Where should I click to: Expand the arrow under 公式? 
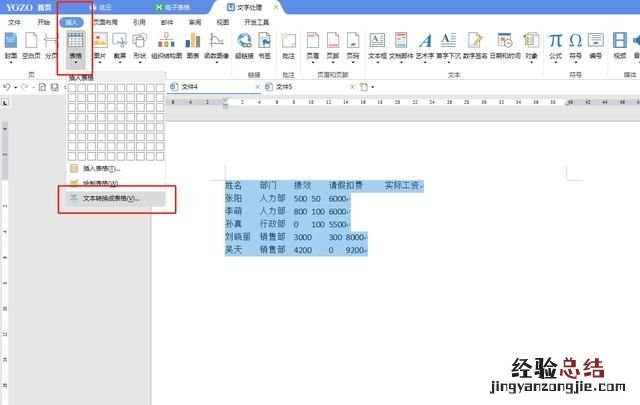(x=556, y=62)
